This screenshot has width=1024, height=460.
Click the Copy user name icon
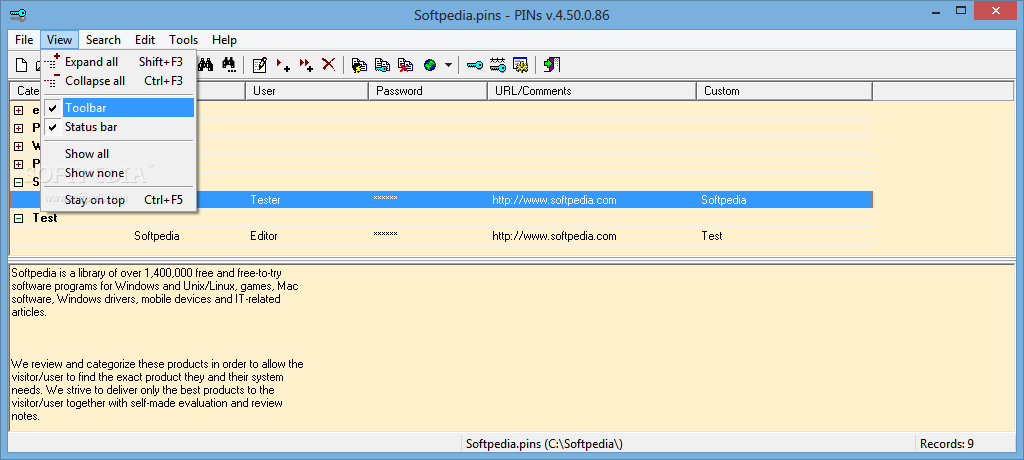(359, 65)
